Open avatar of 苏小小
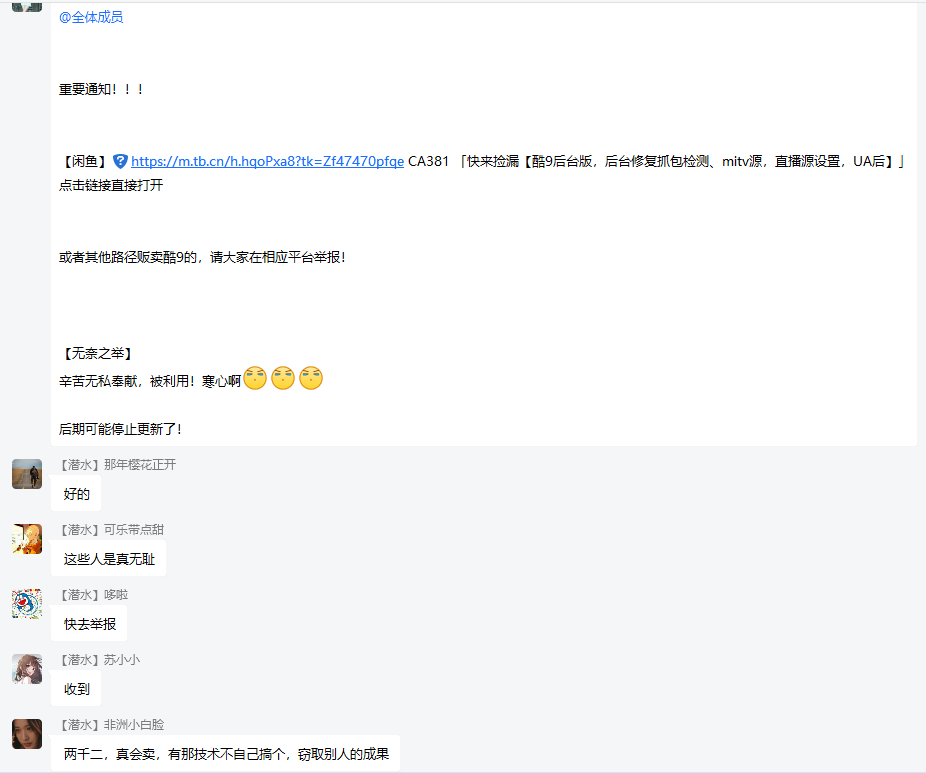926x773 pixels. point(27,668)
